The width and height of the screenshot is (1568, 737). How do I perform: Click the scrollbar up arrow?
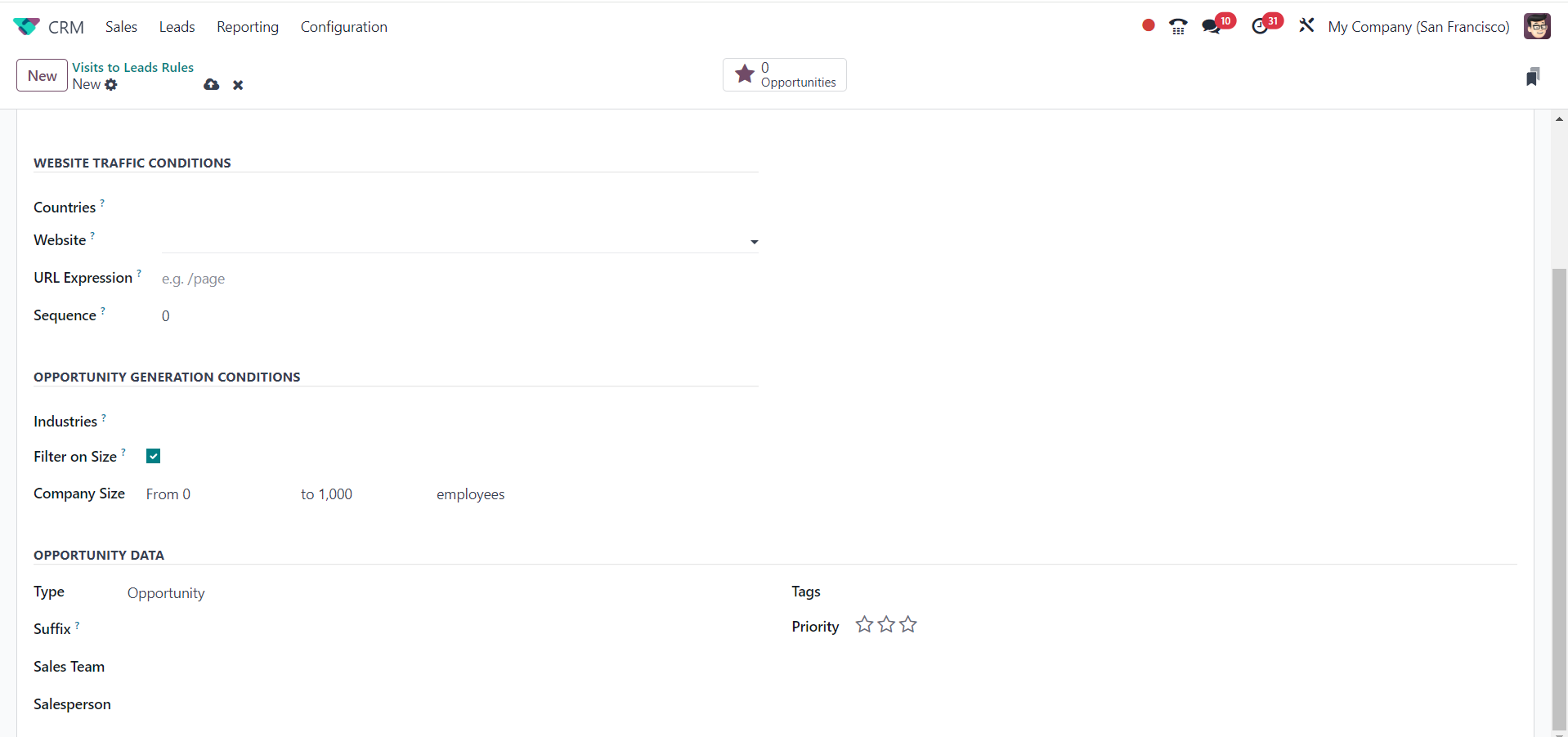(1560, 119)
